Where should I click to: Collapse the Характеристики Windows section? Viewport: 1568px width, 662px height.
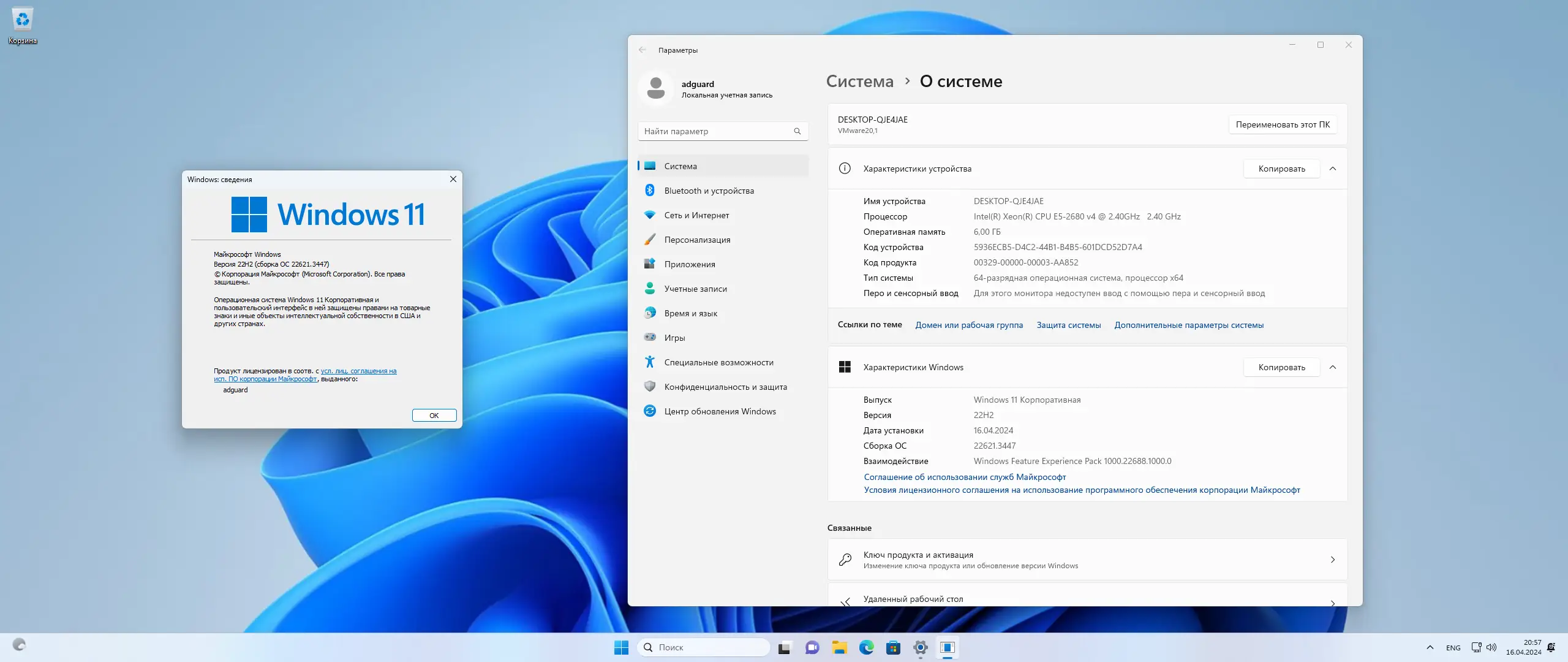pos(1333,367)
